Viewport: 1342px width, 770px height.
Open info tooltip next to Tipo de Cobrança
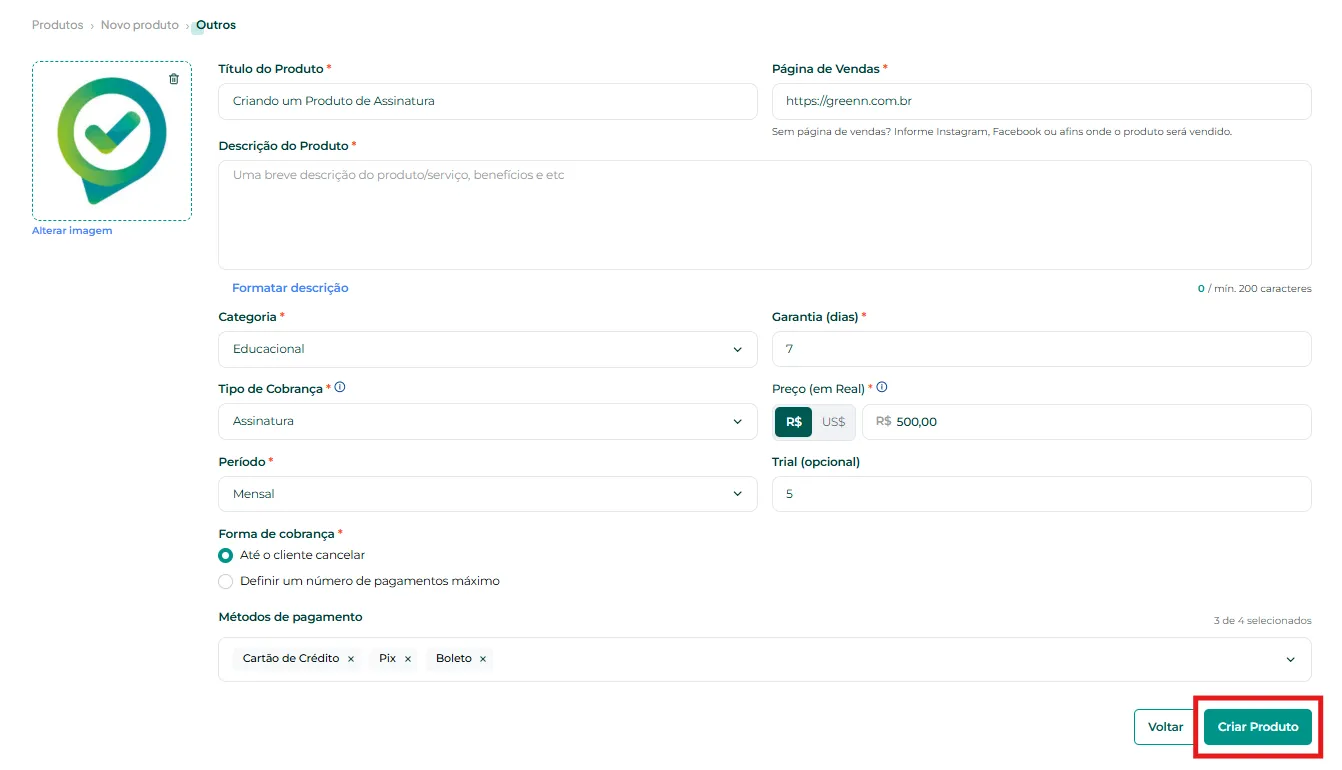click(340, 387)
